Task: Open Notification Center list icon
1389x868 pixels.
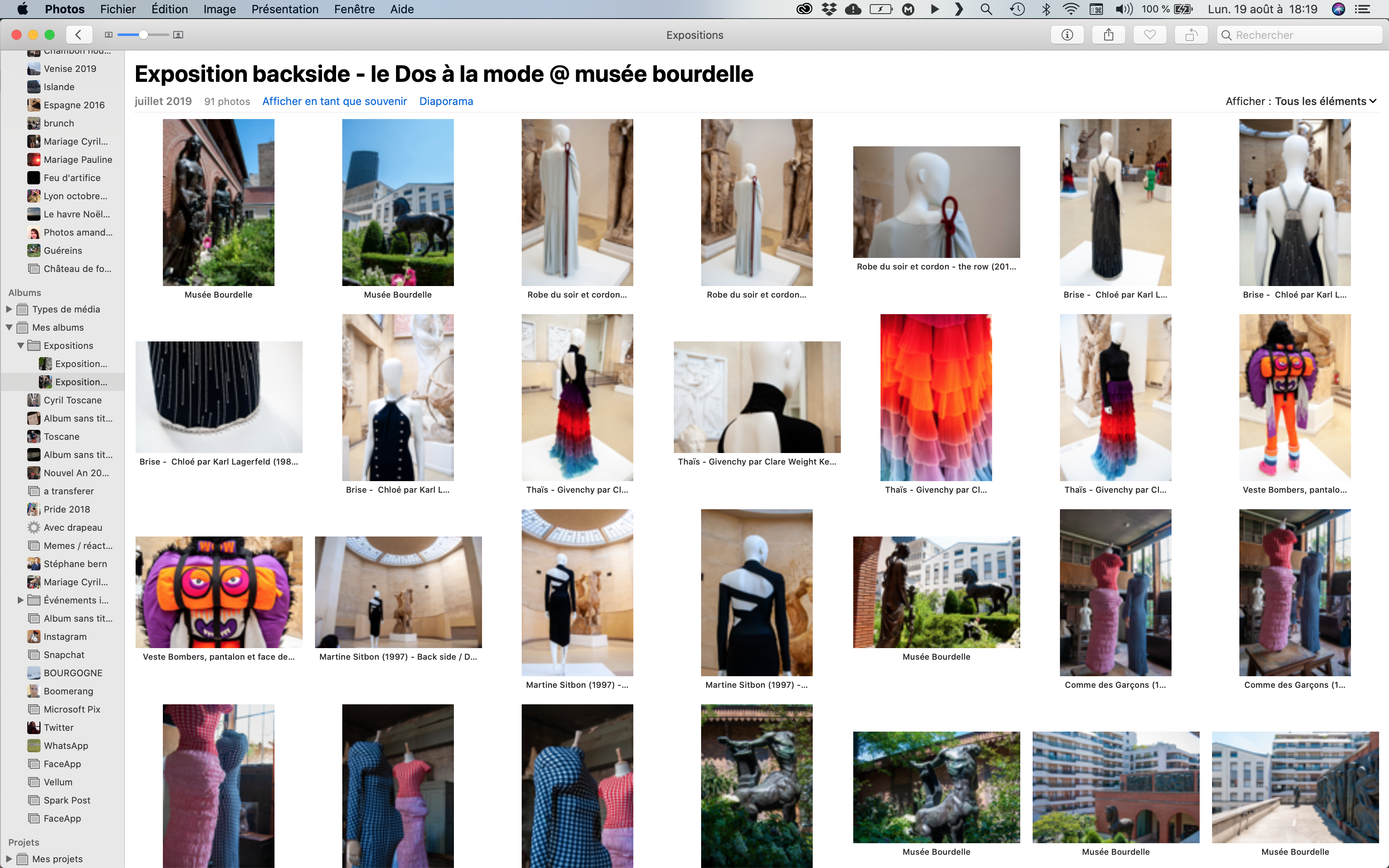Action: click(1363, 9)
